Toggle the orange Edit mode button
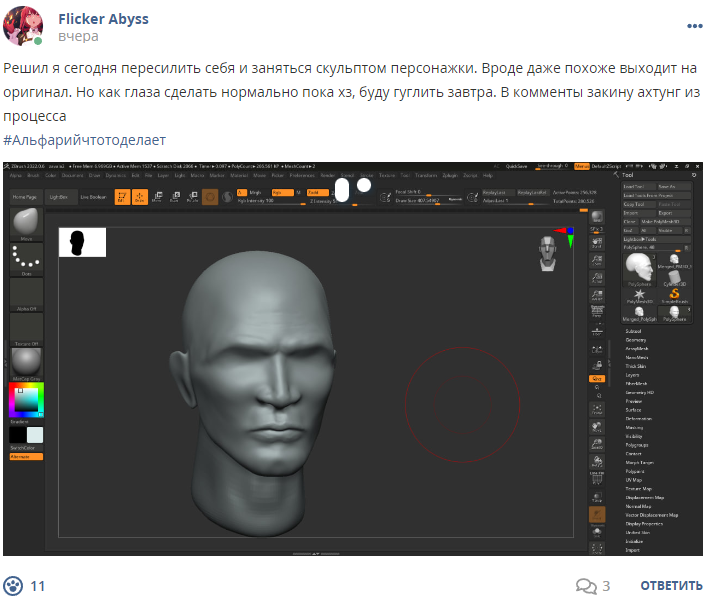This screenshot has width=715, height=606. 122,197
